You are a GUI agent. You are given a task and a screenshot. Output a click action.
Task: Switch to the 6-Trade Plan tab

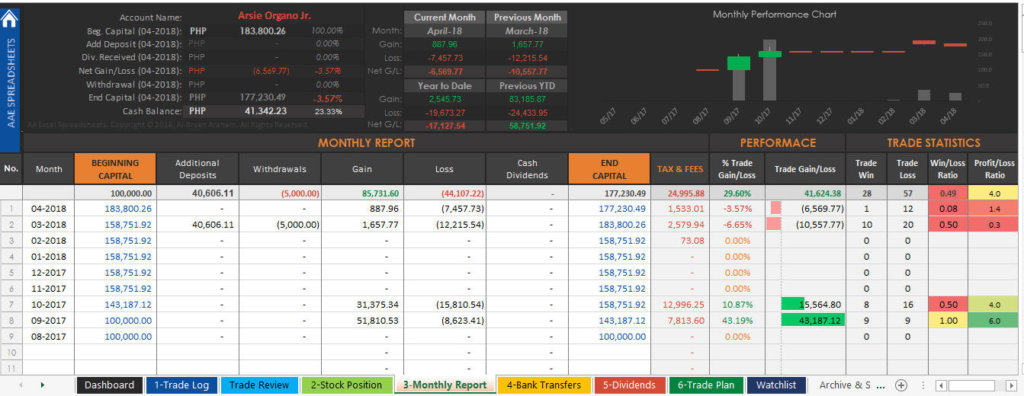tap(706, 386)
